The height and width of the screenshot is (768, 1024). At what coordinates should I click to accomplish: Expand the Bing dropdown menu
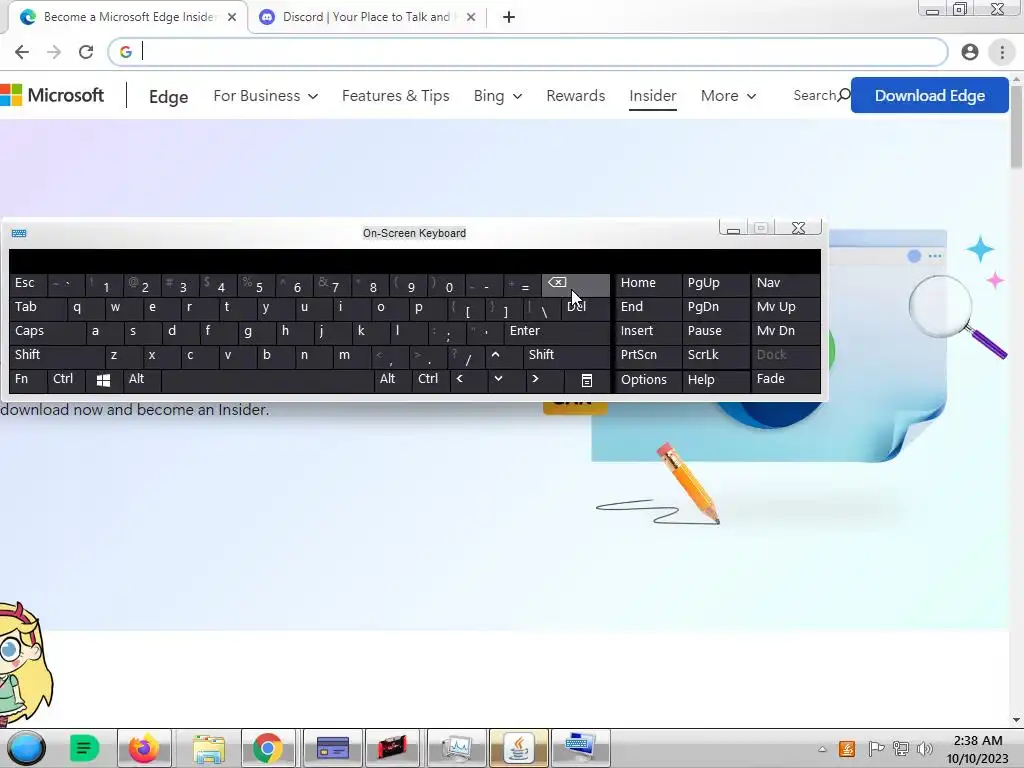[498, 96]
